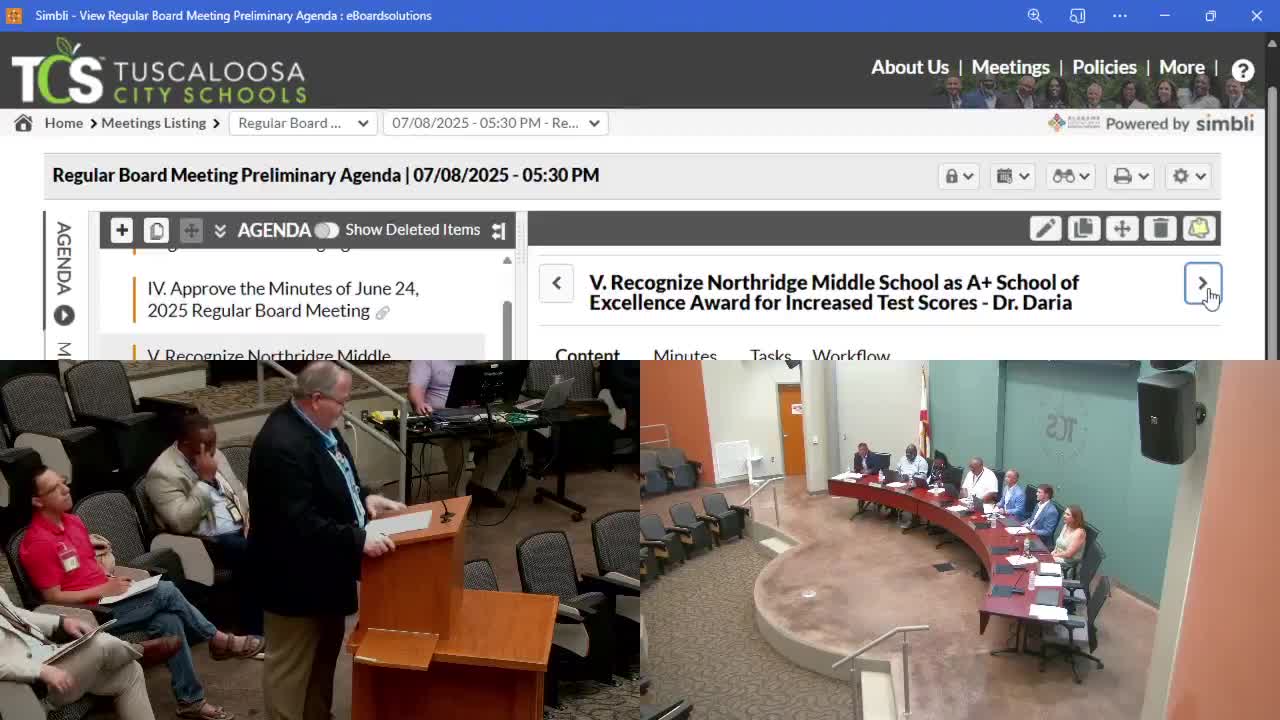Delete item using the trash can icon
Image resolution: width=1280 pixels, height=720 pixels.
1160,229
